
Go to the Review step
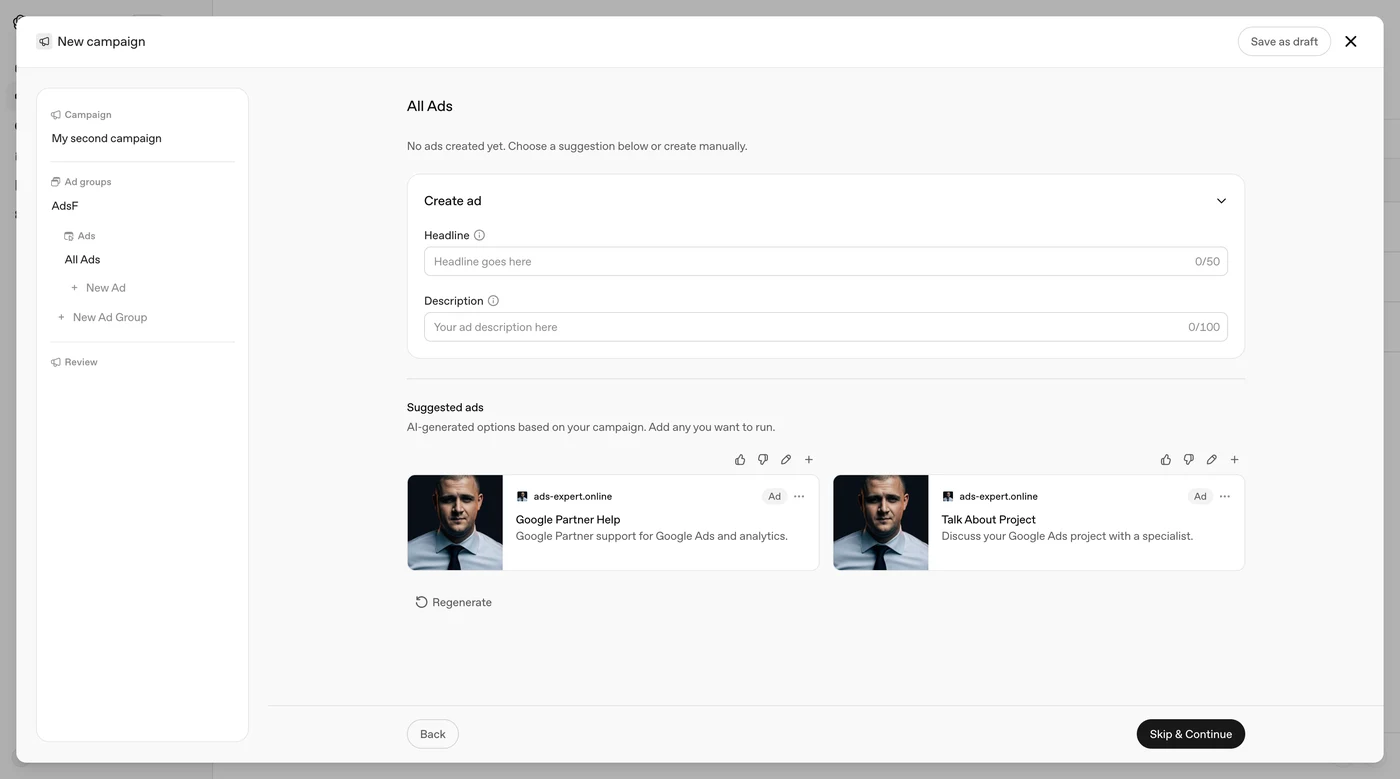[x=75, y=362]
